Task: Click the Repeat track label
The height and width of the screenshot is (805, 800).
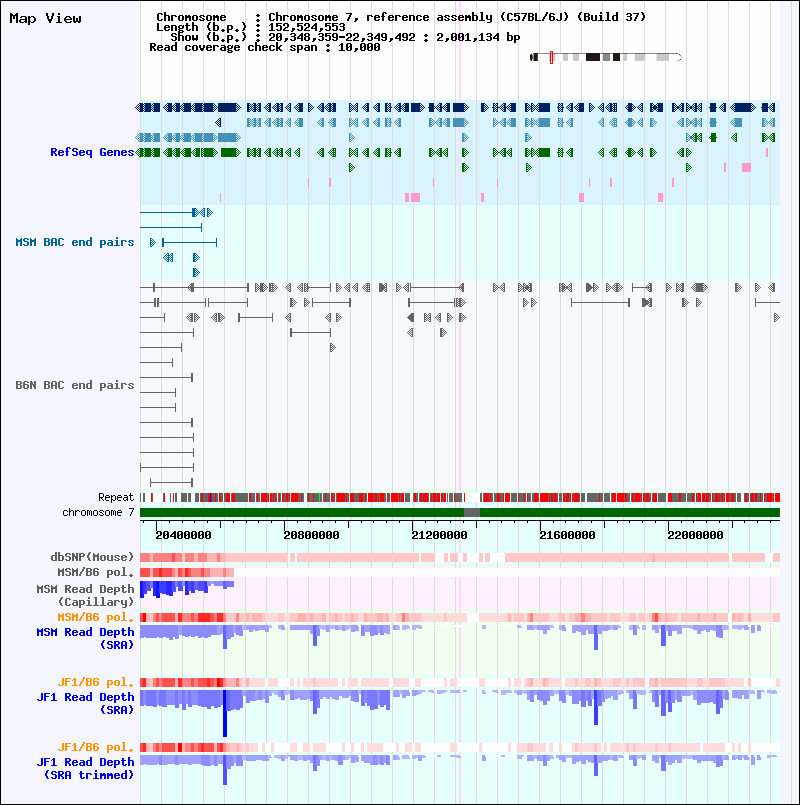Action: coord(116,497)
